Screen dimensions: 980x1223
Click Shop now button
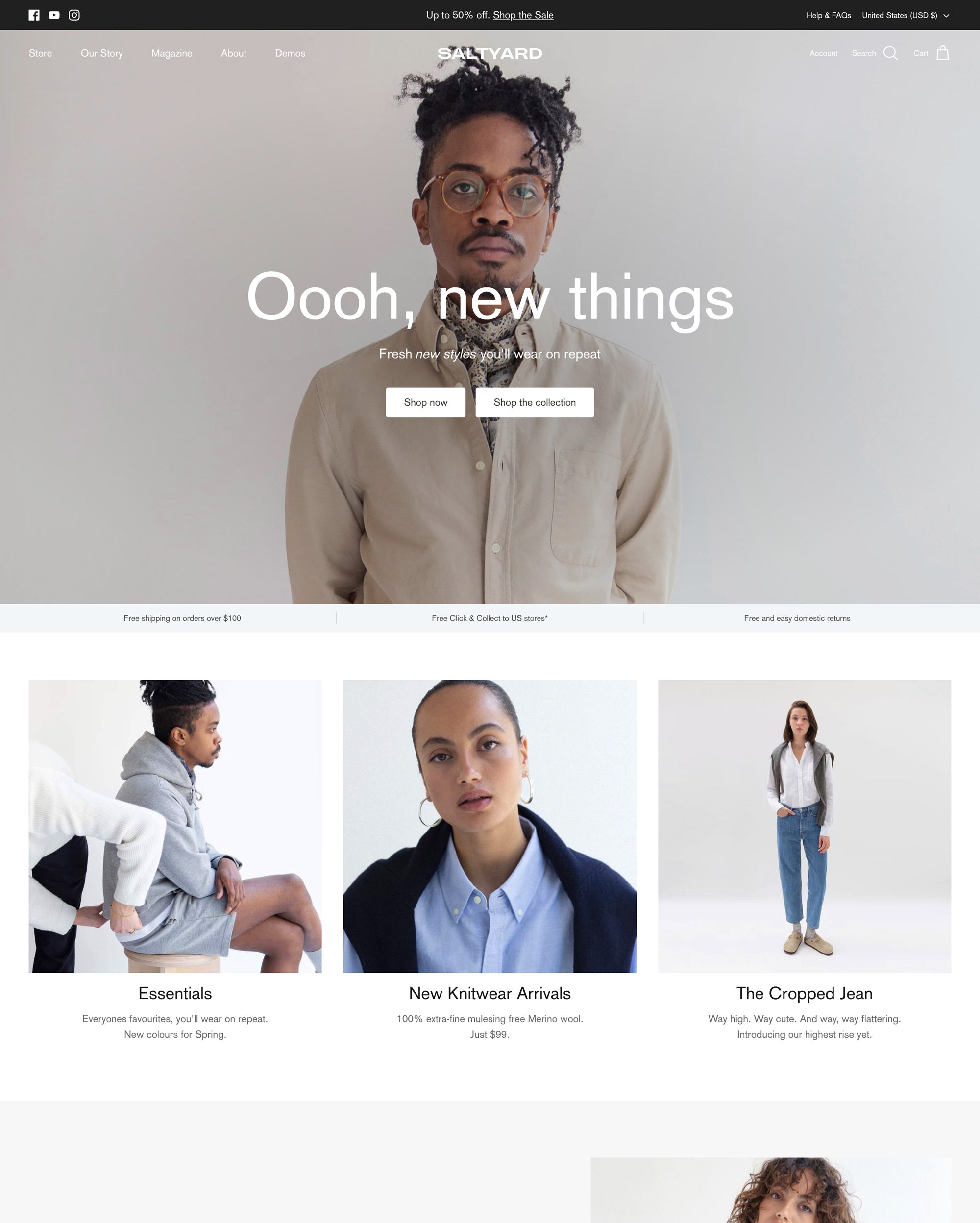point(425,402)
